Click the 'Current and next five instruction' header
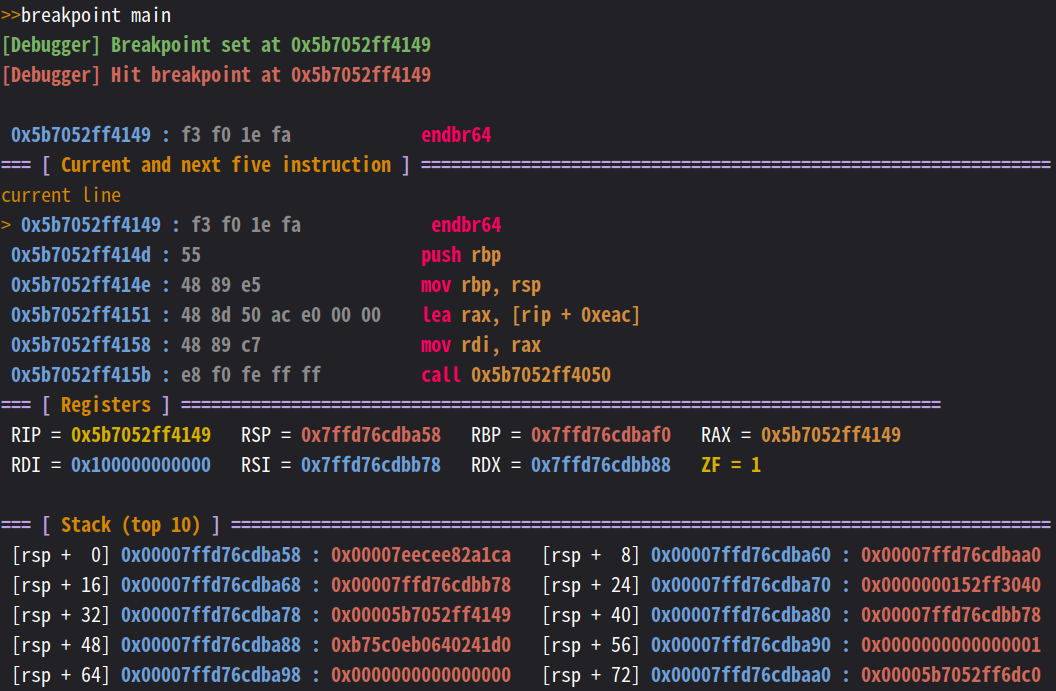 click(226, 165)
